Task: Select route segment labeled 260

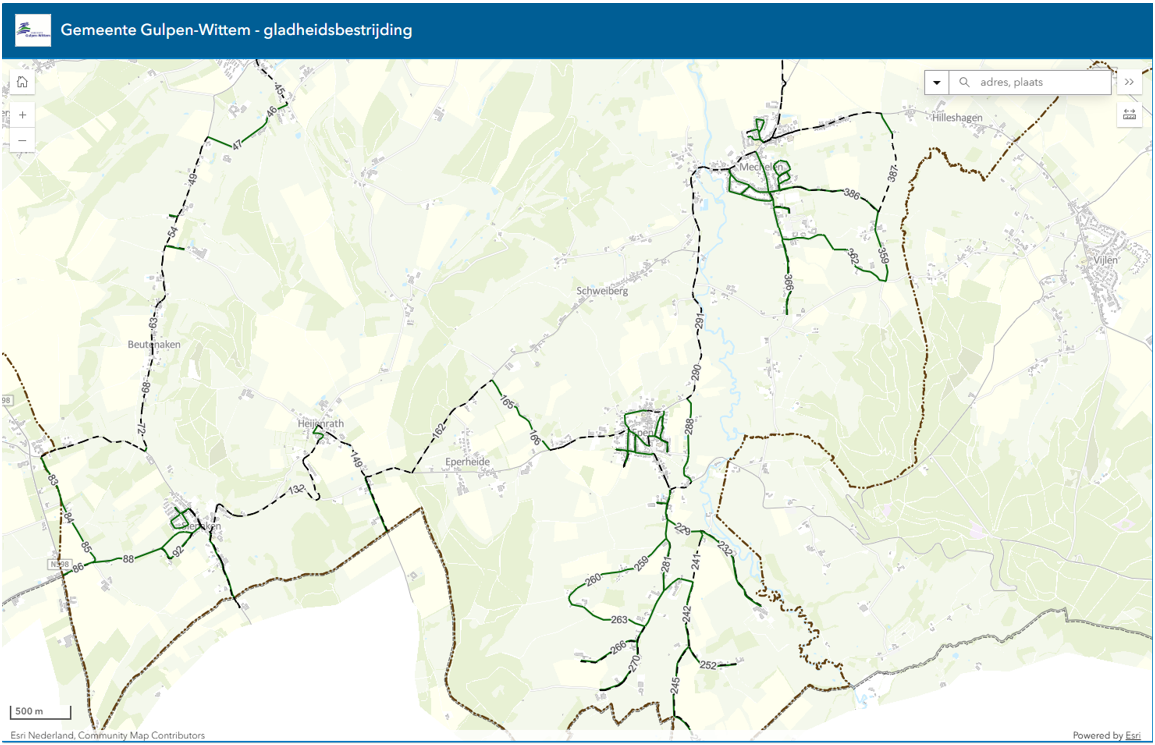Action: pos(593,580)
